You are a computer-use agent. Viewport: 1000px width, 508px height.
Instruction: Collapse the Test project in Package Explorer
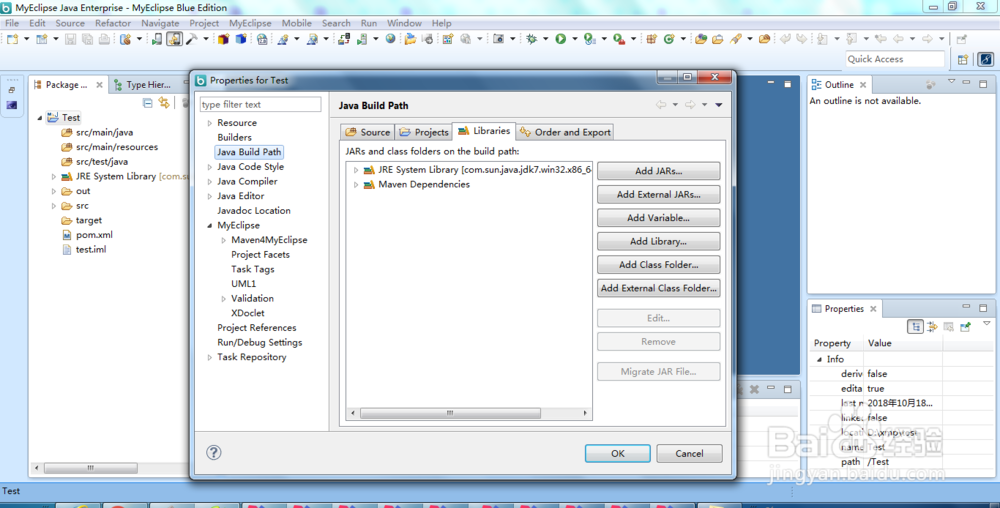tap(40, 118)
